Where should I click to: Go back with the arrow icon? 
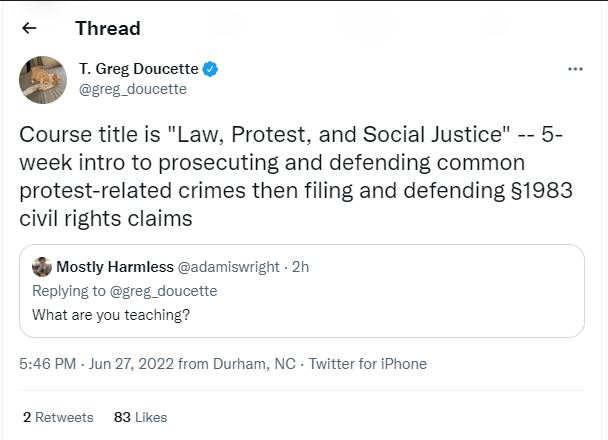click(29, 28)
